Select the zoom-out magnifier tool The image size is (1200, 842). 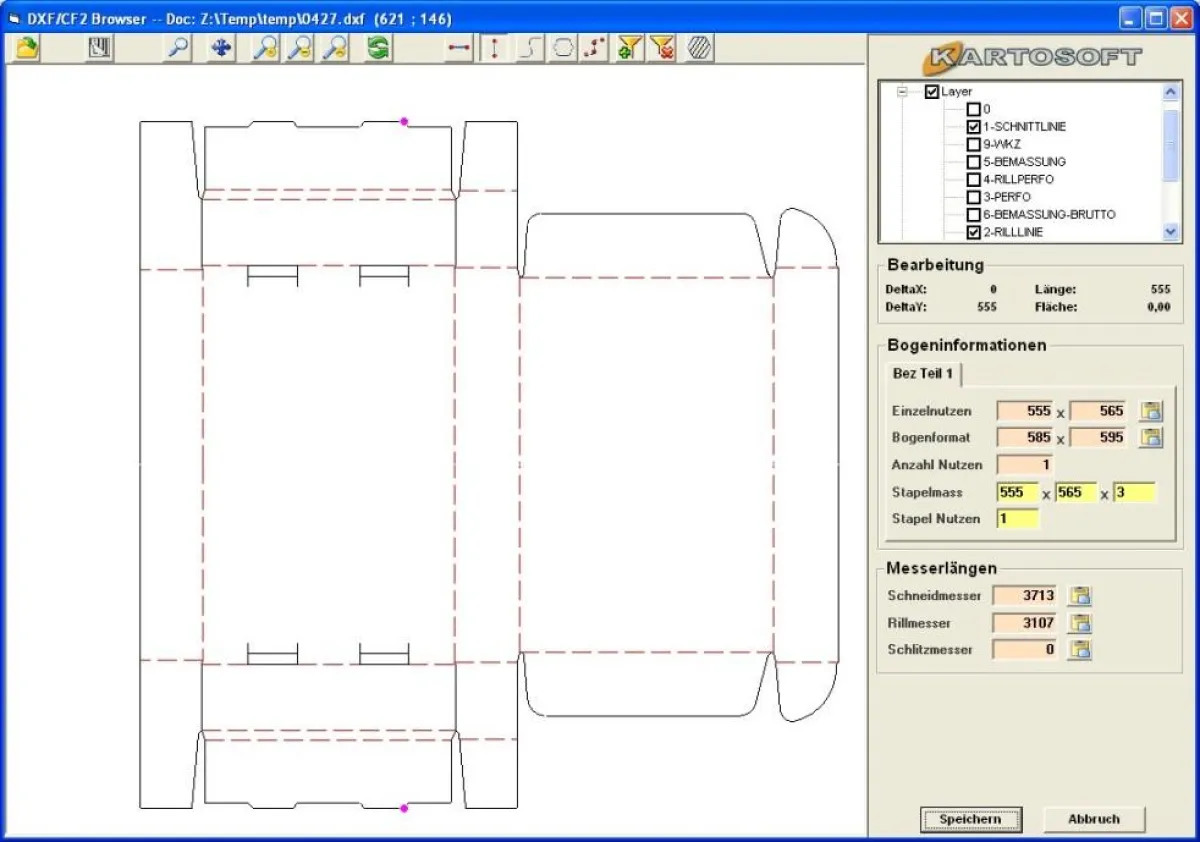tap(298, 47)
